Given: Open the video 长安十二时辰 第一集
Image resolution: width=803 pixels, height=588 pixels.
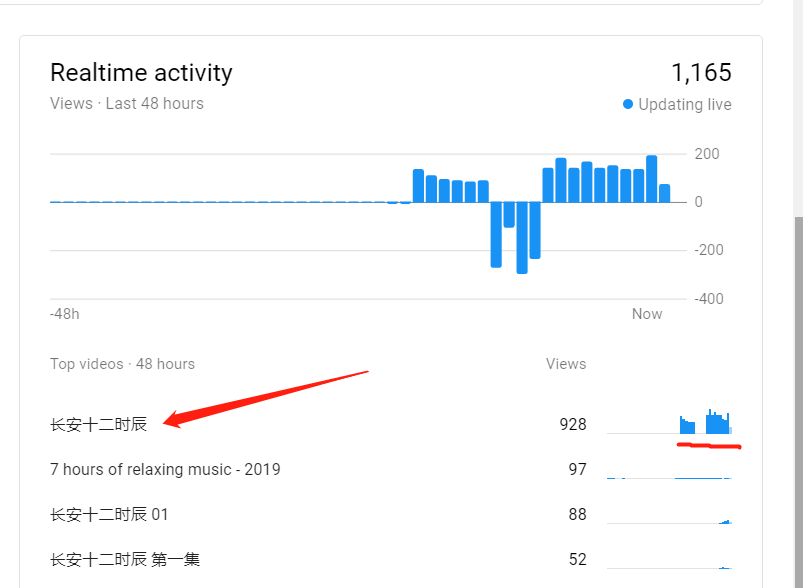Looking at the screenshot, I should click(125, 559).
